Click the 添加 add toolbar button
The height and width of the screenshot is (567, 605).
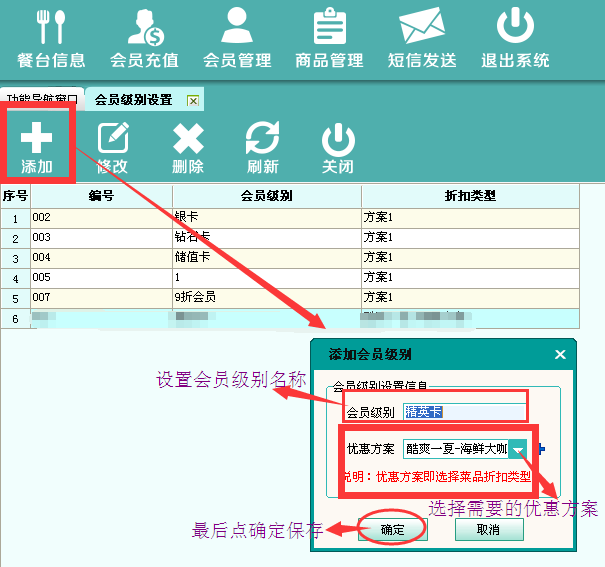tap(37, 147)
